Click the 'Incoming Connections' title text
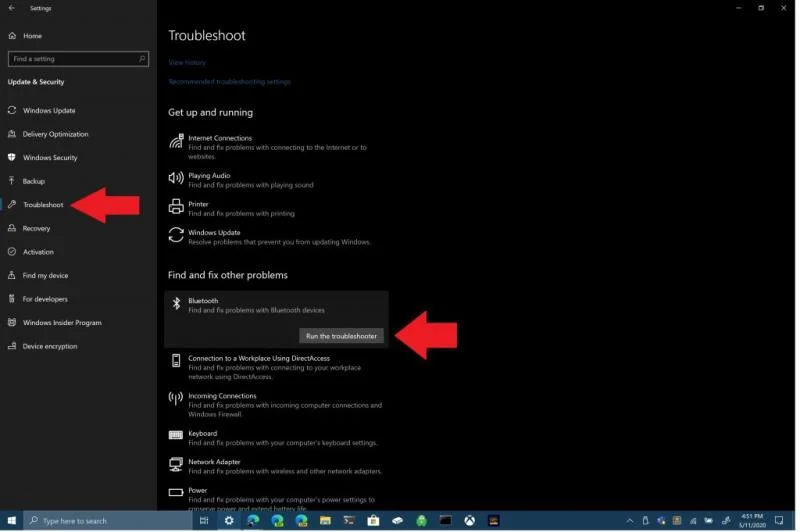Viewport: 800px width, 532px height. point(222,395)
